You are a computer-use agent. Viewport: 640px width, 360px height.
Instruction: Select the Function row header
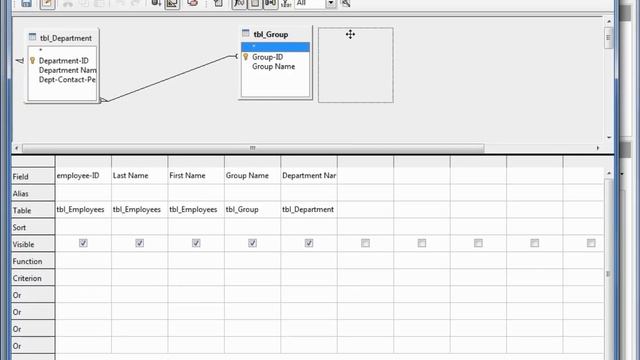(33, 261)
